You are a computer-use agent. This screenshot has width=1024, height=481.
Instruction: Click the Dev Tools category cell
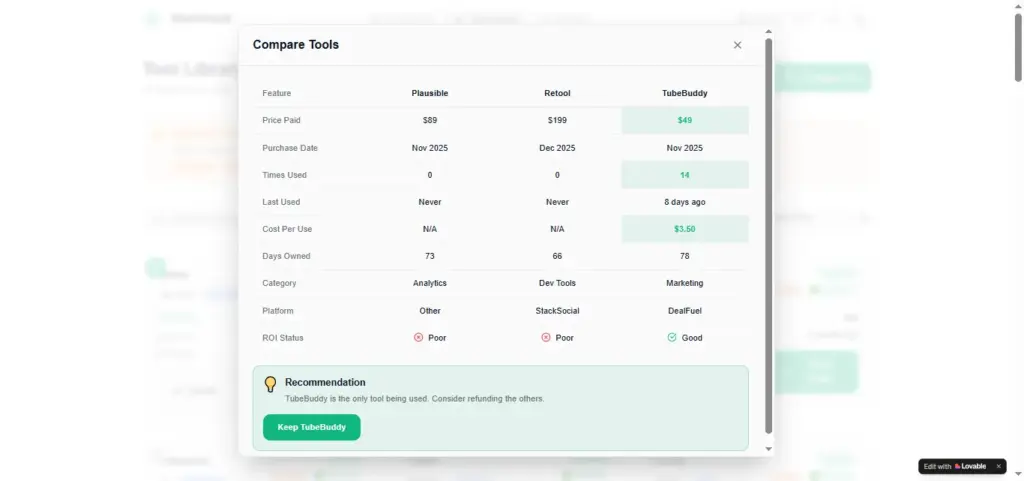557,283
